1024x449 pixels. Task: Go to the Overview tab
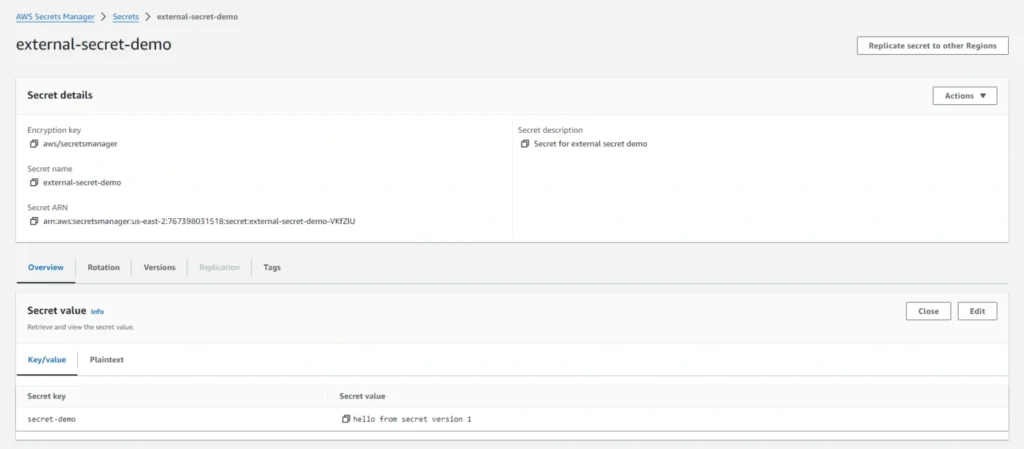coord(46,268)
